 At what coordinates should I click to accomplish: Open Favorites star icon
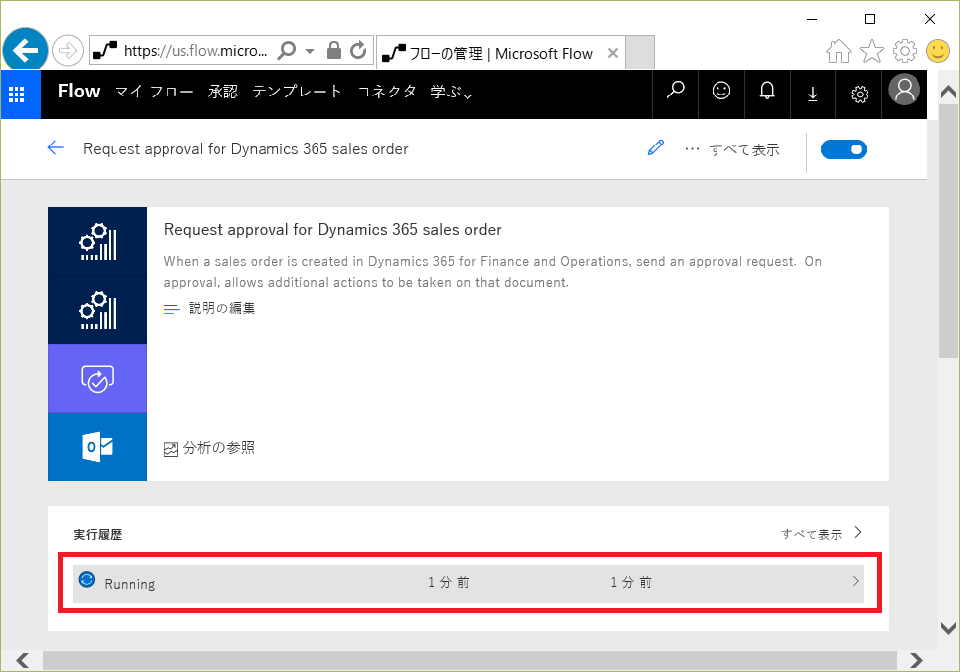click(x=871, y=51)
